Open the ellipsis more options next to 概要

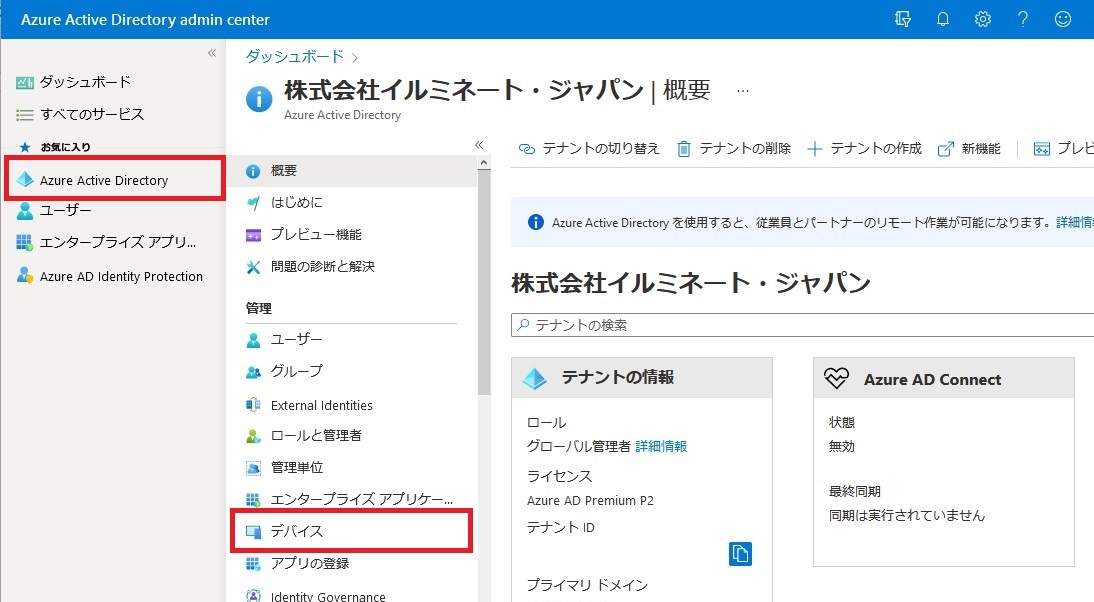click(742, 91)
